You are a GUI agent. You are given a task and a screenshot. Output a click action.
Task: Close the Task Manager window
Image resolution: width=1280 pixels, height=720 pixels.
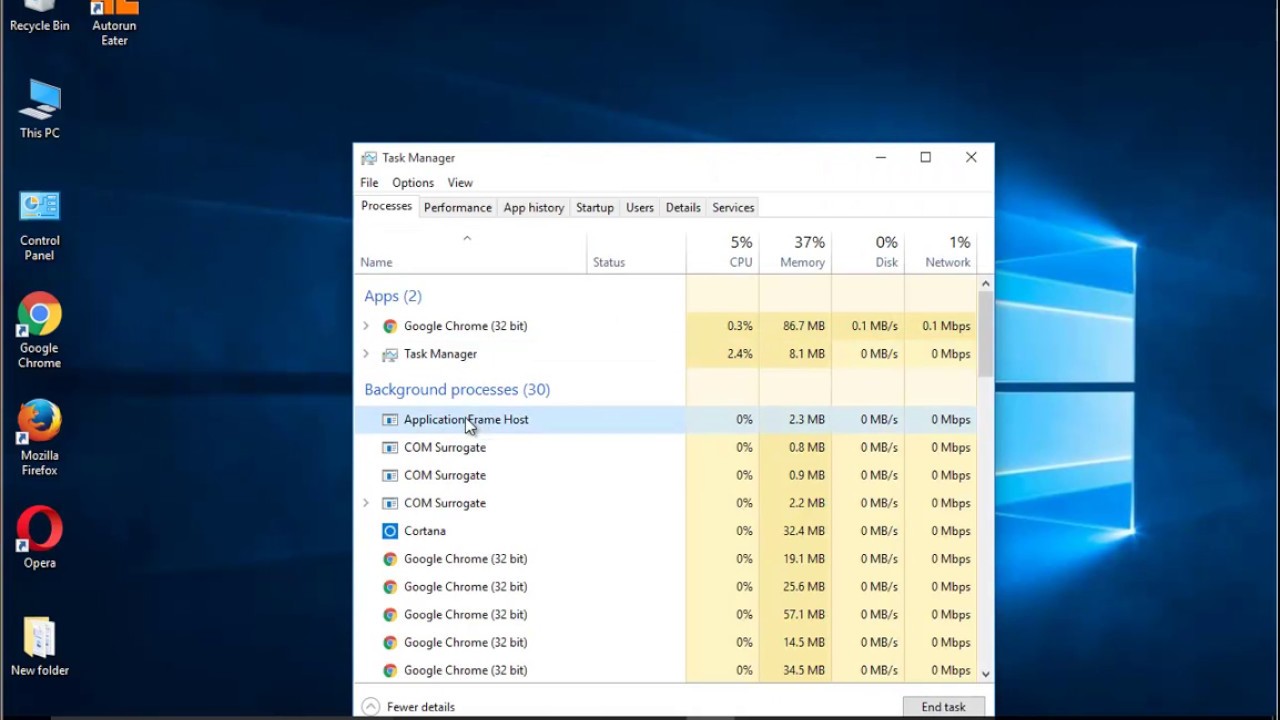pyautogui.click(x=971, y=158)
